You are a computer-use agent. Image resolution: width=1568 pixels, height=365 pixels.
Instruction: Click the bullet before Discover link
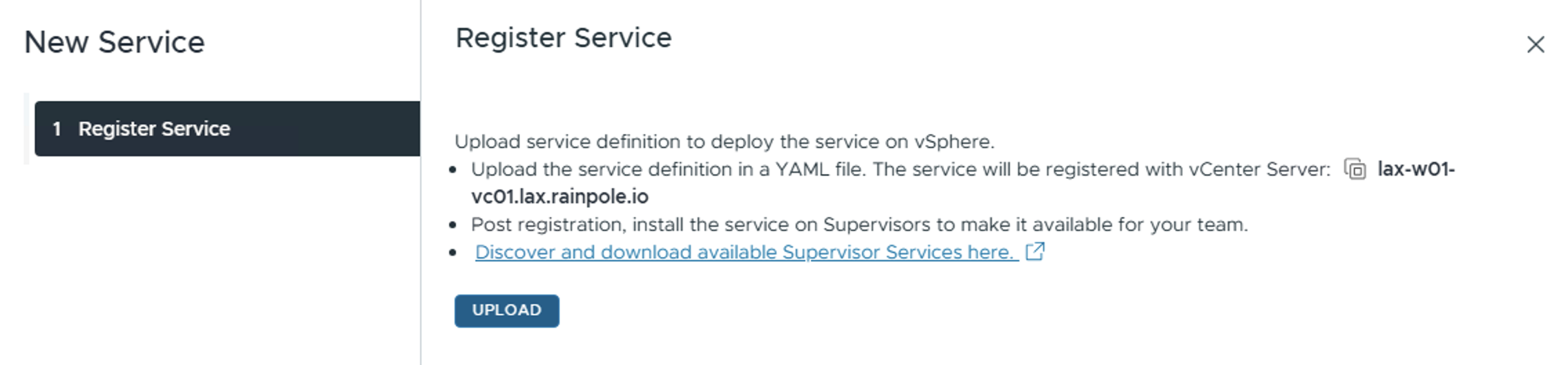453,253
